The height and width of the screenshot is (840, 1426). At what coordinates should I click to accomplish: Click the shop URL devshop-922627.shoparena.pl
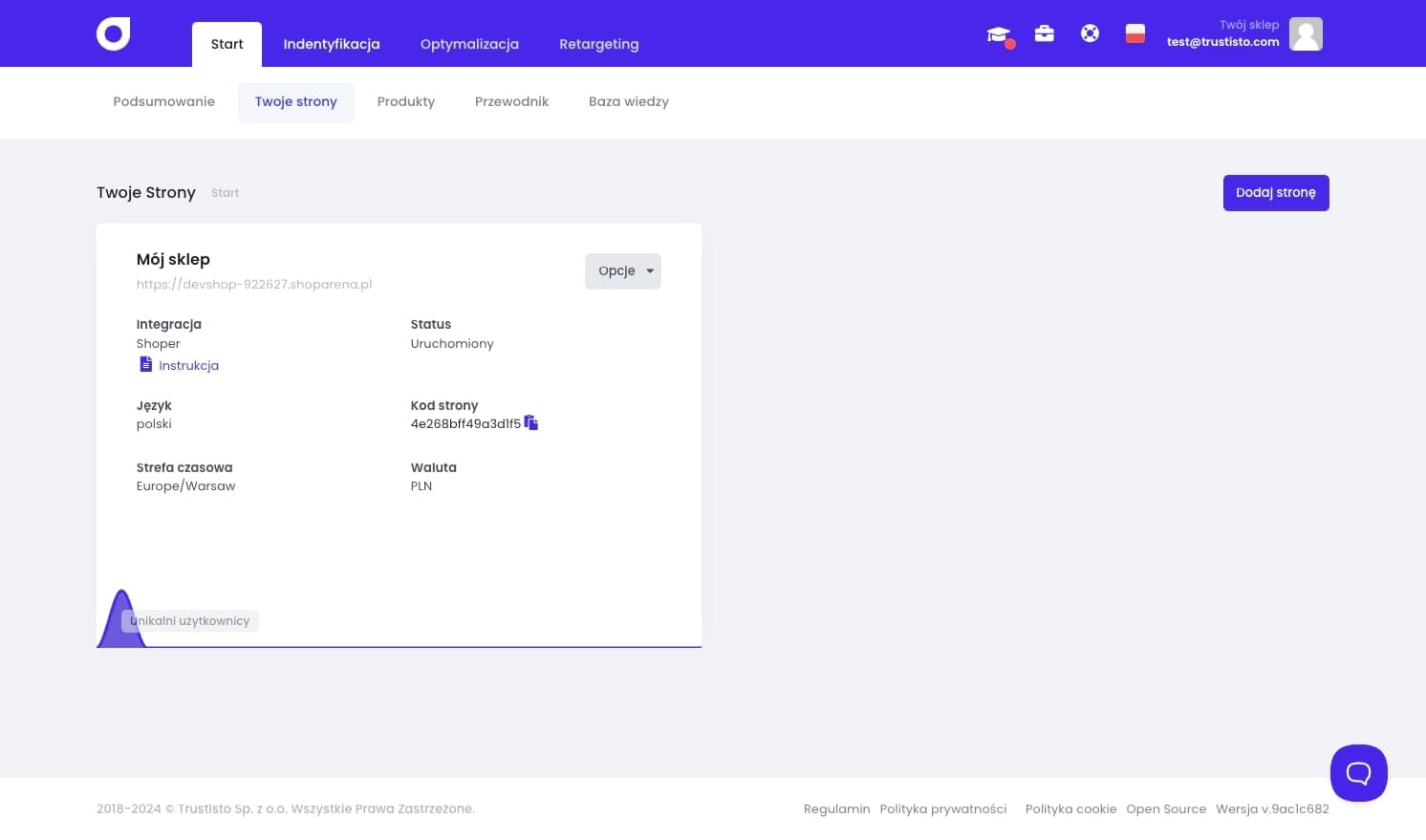pyautogui.click(x=254, y=285)
